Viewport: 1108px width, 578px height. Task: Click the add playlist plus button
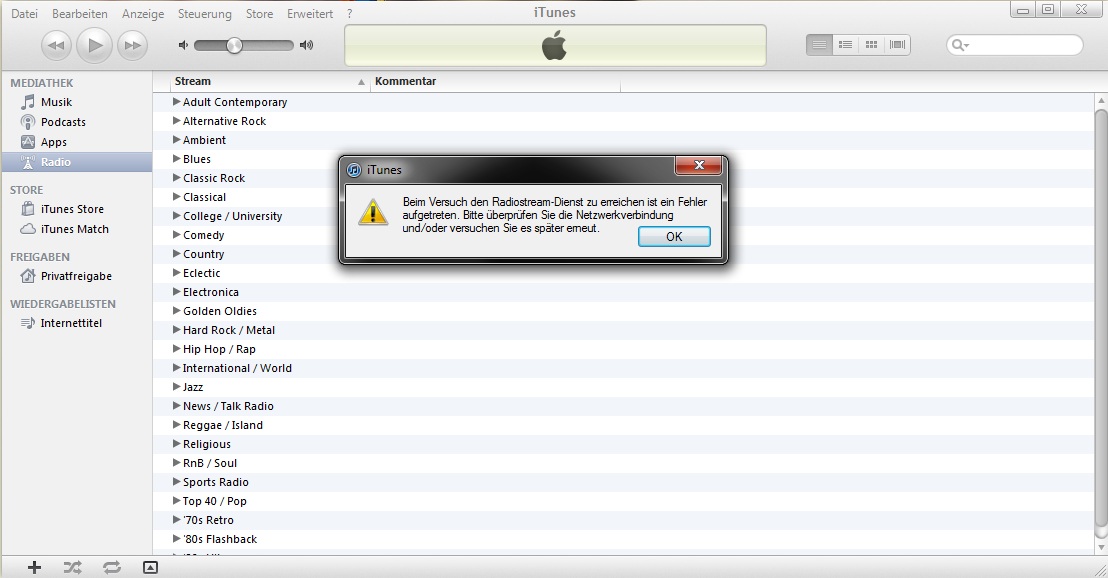point(34,567)
